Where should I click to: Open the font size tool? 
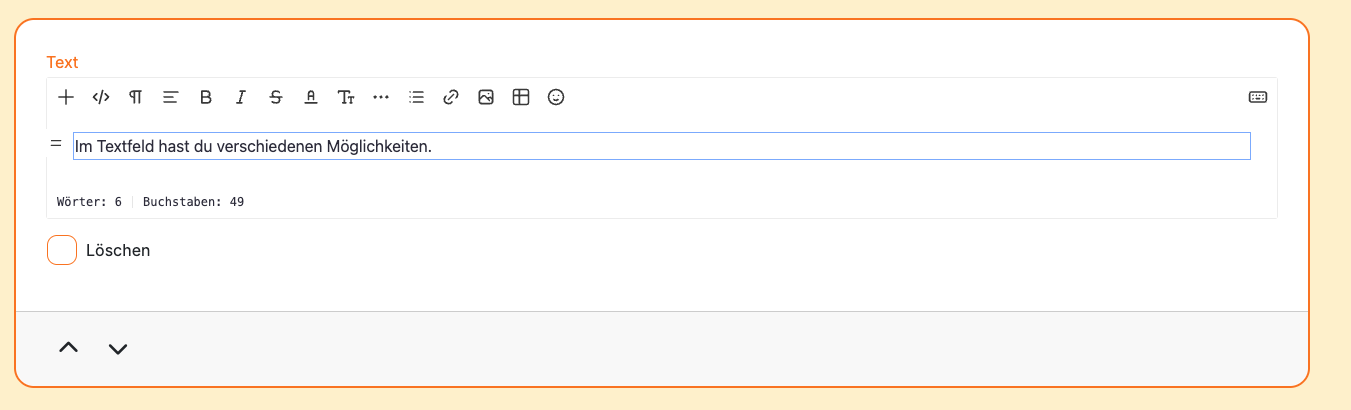(x=346, y=97)
